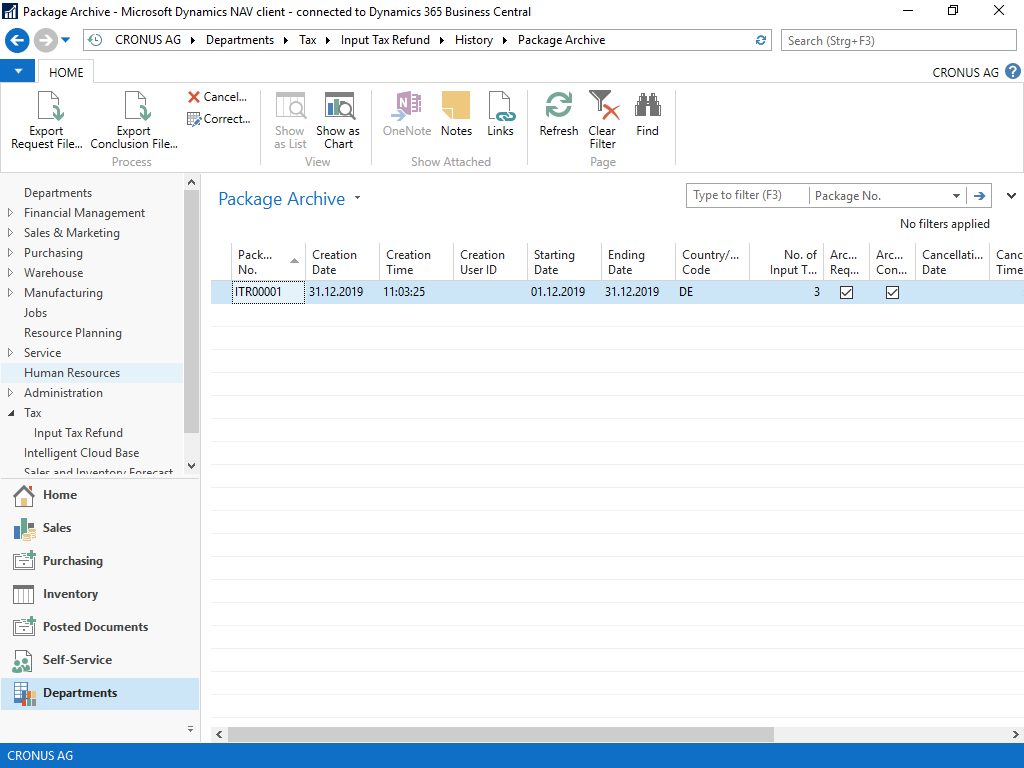Expand Sales & Marketing tree node
Image resolution: width=1024 pixels, height=768 pixels.
click(10, 232)
